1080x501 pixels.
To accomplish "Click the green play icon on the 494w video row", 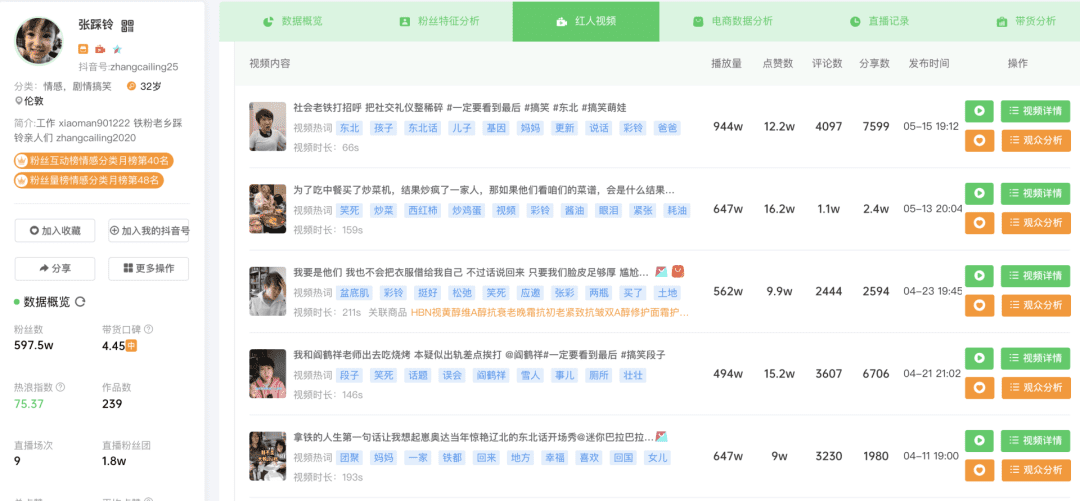I will point(979,358).
